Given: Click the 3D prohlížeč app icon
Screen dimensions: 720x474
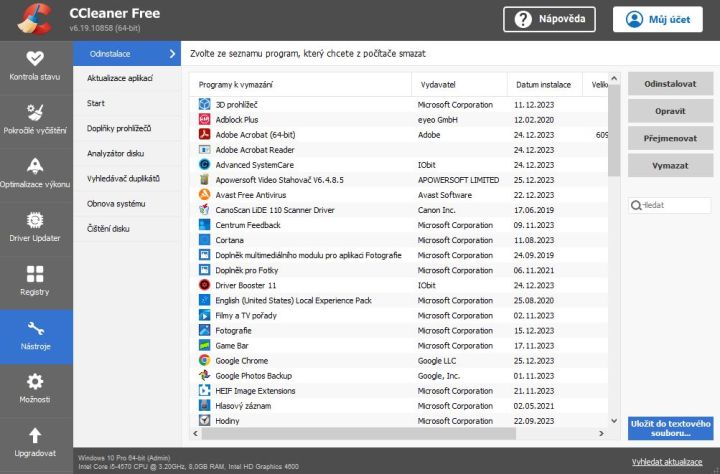Looking at the screenshot, I should pyautogui.click(x=204, y=104).
